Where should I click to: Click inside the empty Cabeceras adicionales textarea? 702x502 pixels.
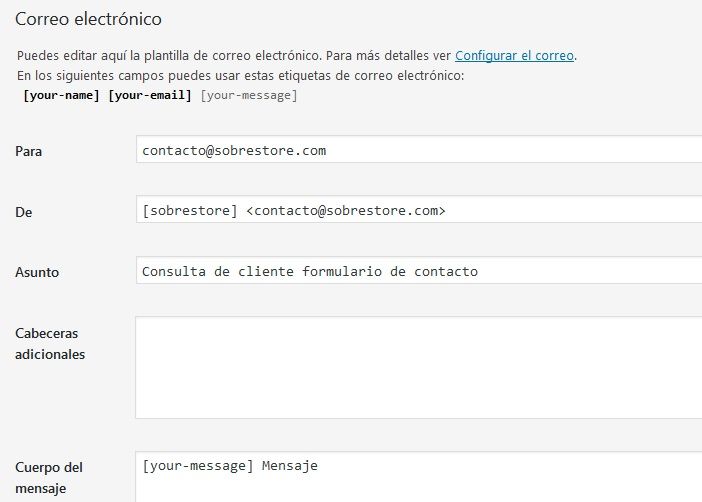tap(419, 367)
